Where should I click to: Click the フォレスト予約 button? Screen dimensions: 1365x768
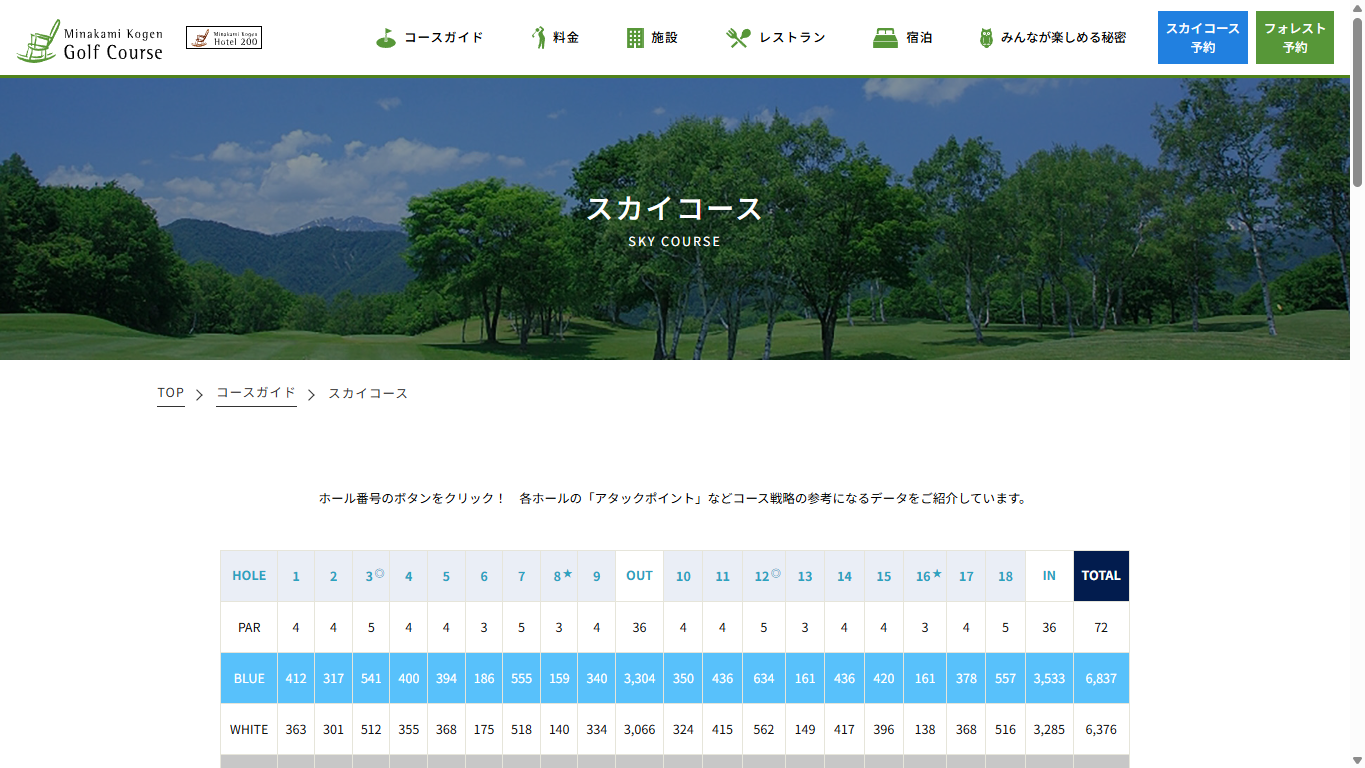tap(1295, 38)
